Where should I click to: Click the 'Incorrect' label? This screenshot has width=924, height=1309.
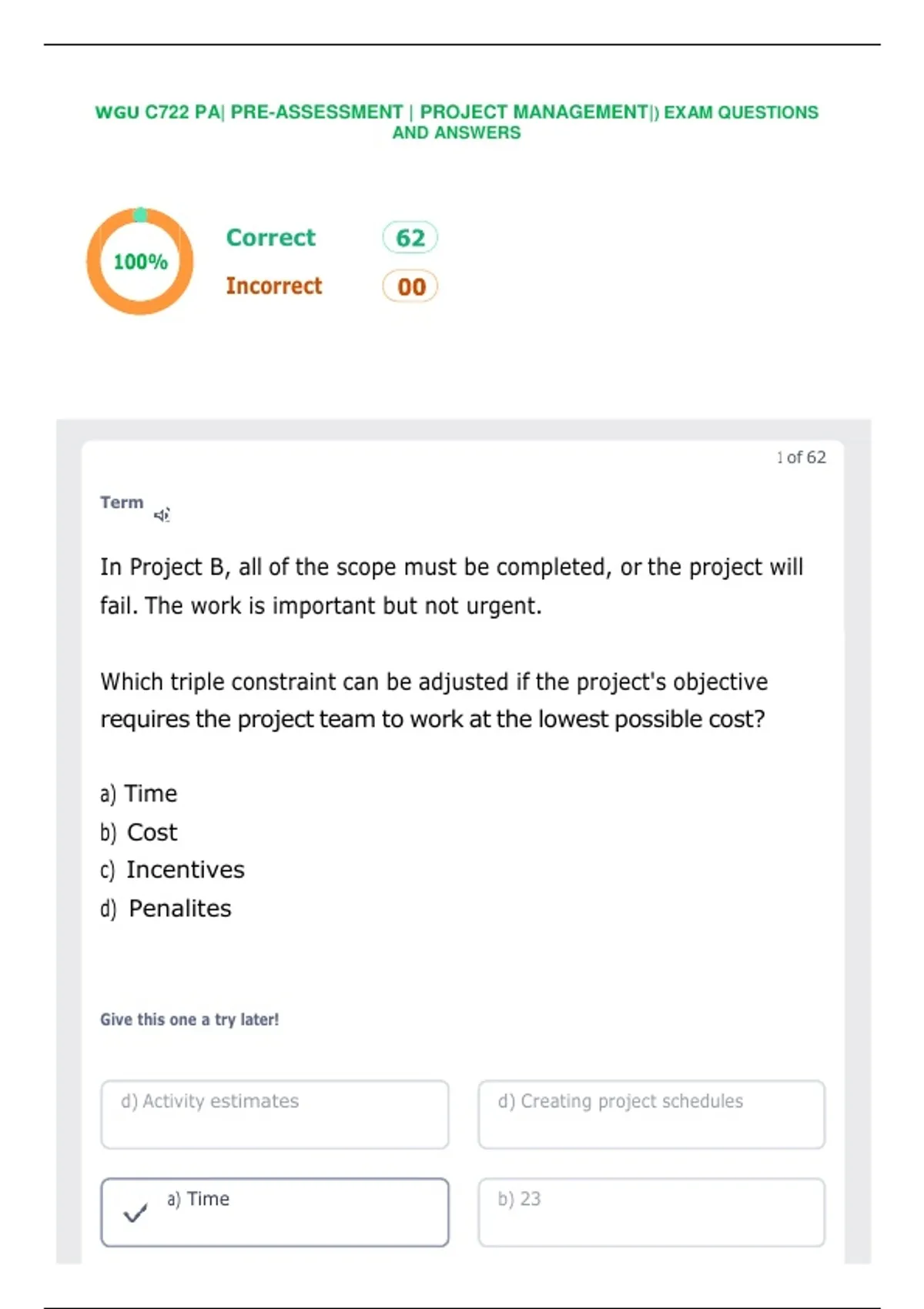tap(274, 286)
